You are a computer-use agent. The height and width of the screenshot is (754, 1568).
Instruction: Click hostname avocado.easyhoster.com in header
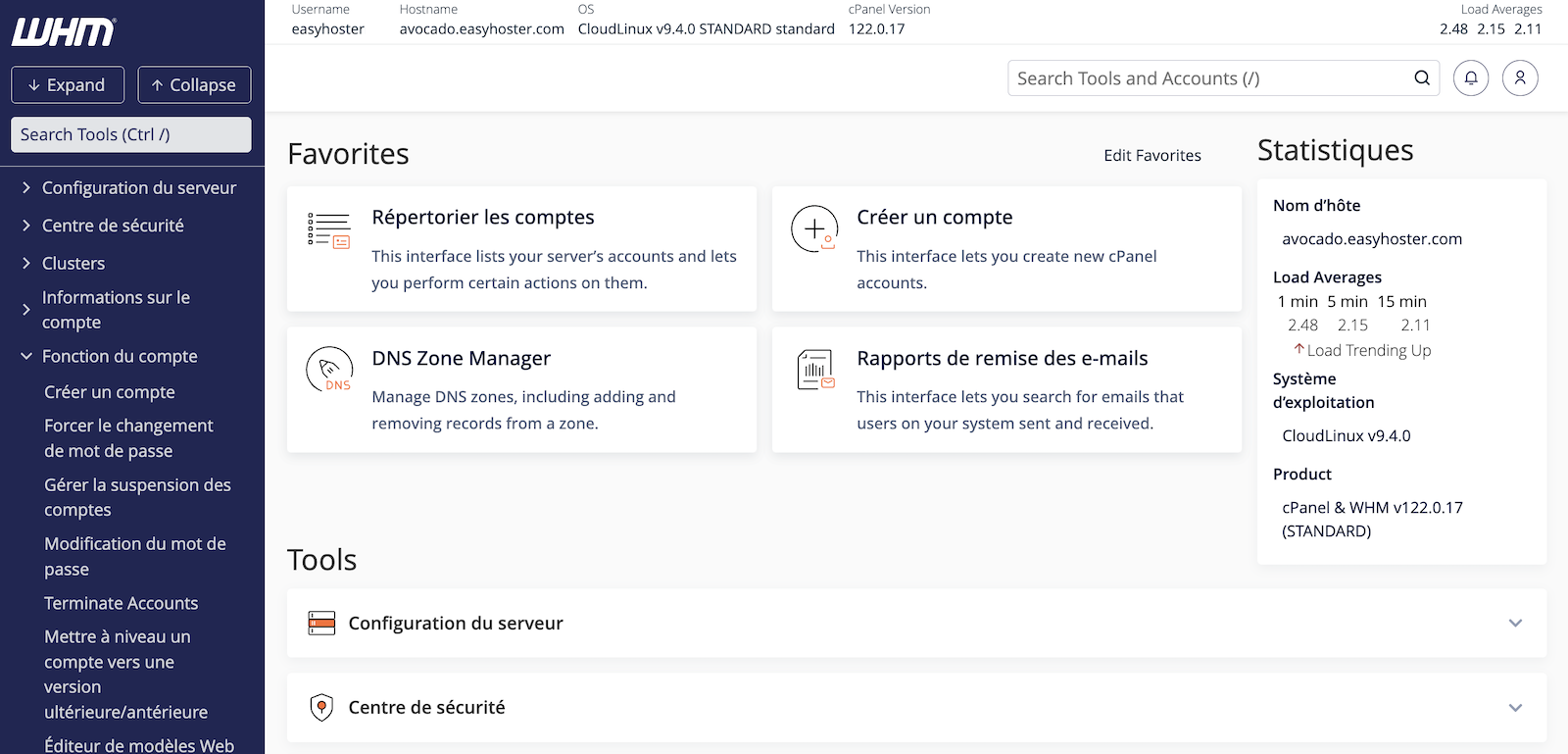[x=482, y=28]
